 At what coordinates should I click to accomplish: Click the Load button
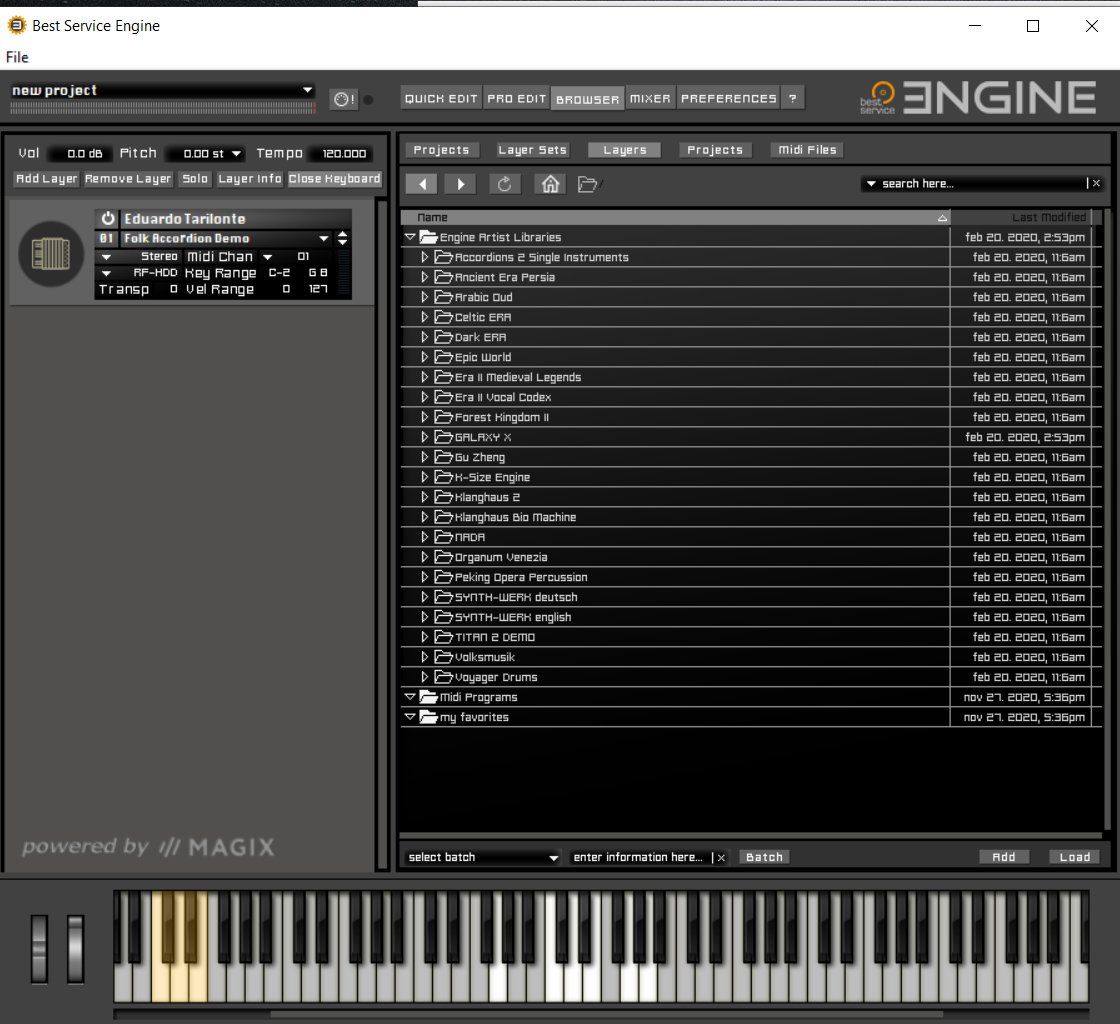click(1074, 856)
